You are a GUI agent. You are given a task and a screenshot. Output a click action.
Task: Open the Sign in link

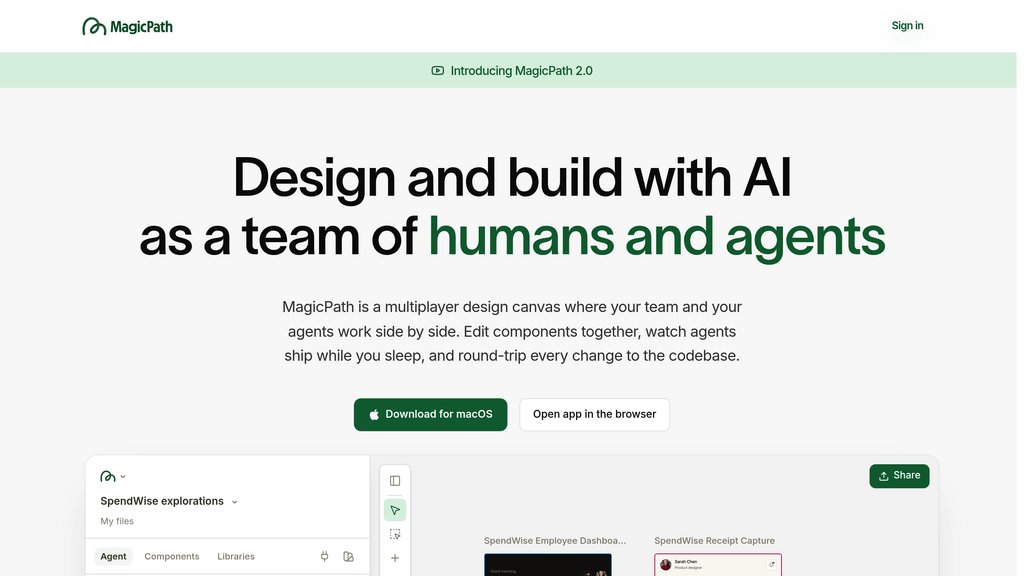pyautogui.click(x=907, y=25)
